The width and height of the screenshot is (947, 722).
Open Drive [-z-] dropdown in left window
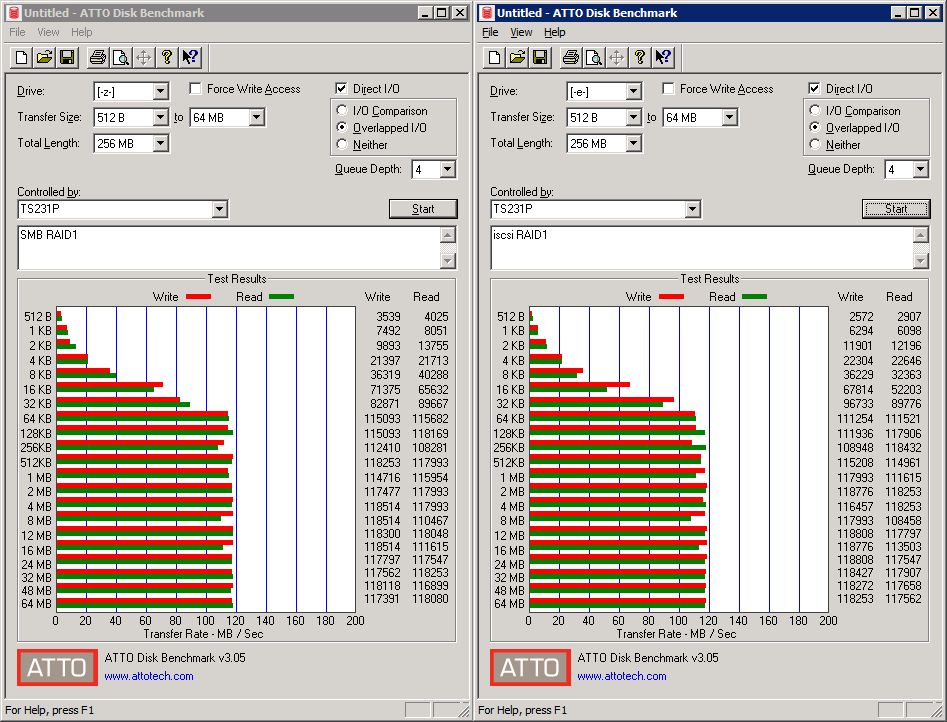point(160,91)
